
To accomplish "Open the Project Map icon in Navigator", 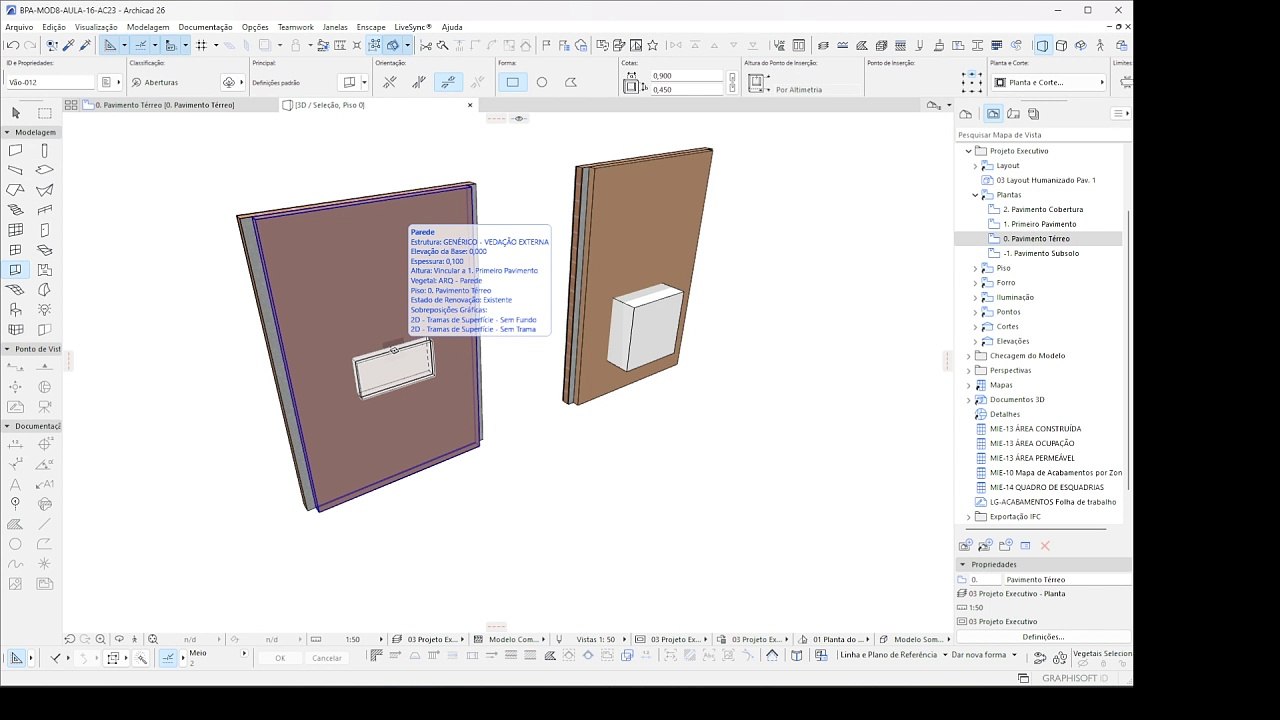I will (965, 114).
